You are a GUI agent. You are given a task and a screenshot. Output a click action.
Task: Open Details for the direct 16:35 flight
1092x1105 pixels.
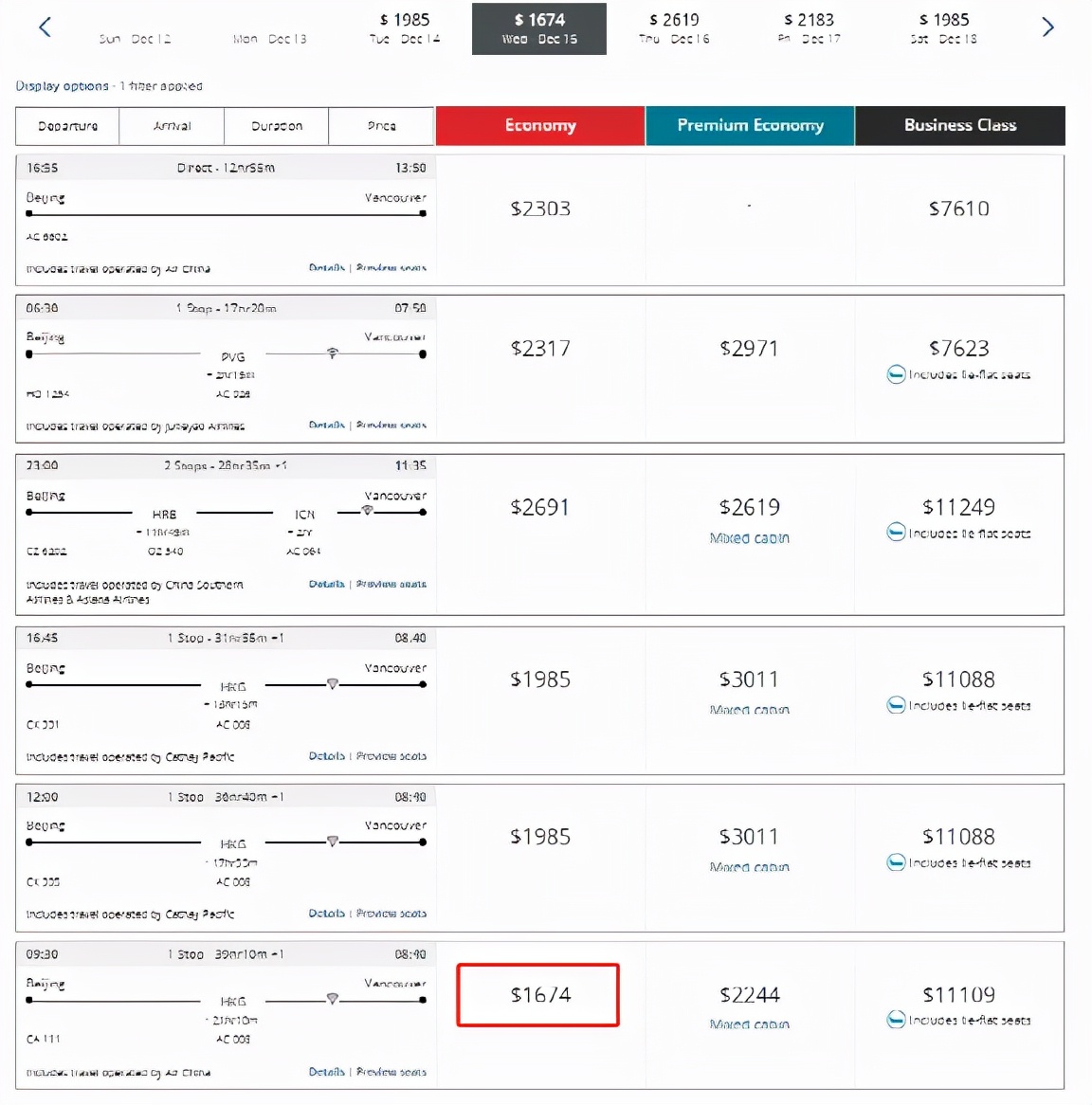tap(326, 268)
